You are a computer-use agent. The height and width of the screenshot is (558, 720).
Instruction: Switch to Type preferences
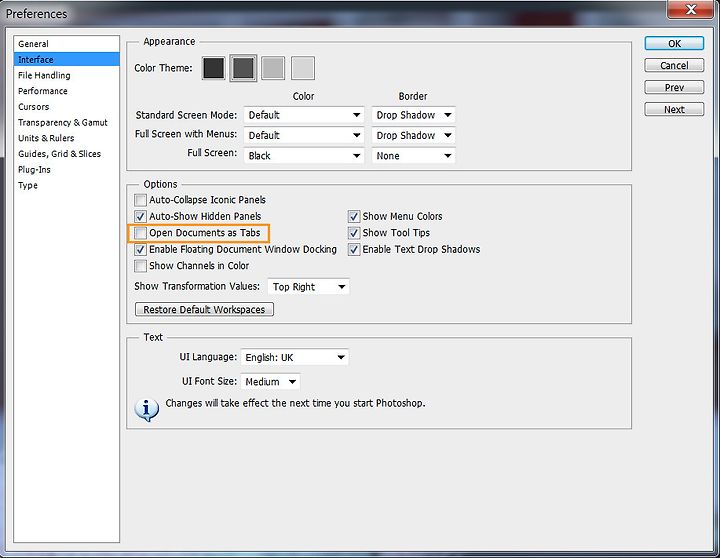coord(67,185)
